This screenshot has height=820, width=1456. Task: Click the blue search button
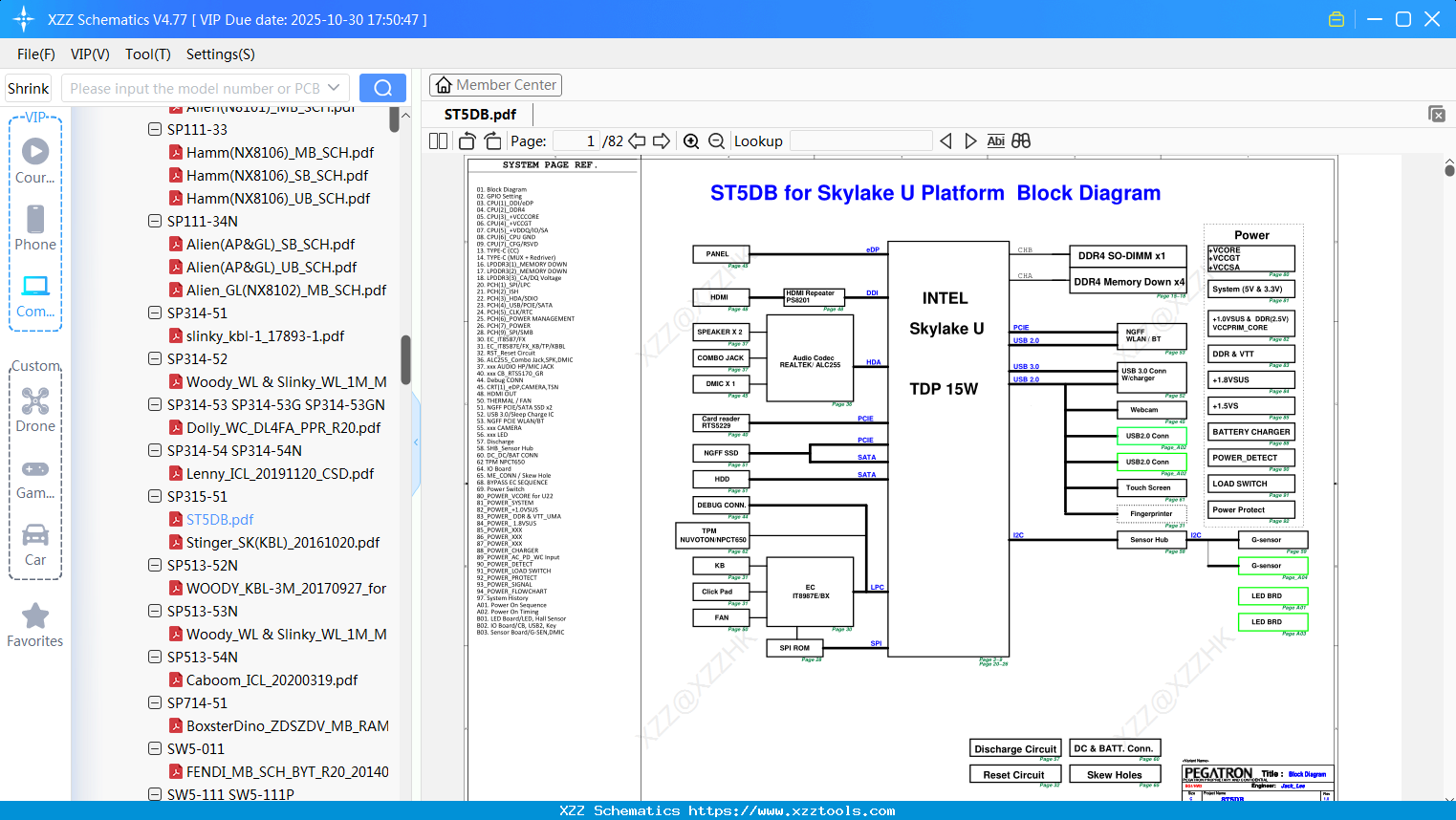pyautogui.click(x=382, y=88)
